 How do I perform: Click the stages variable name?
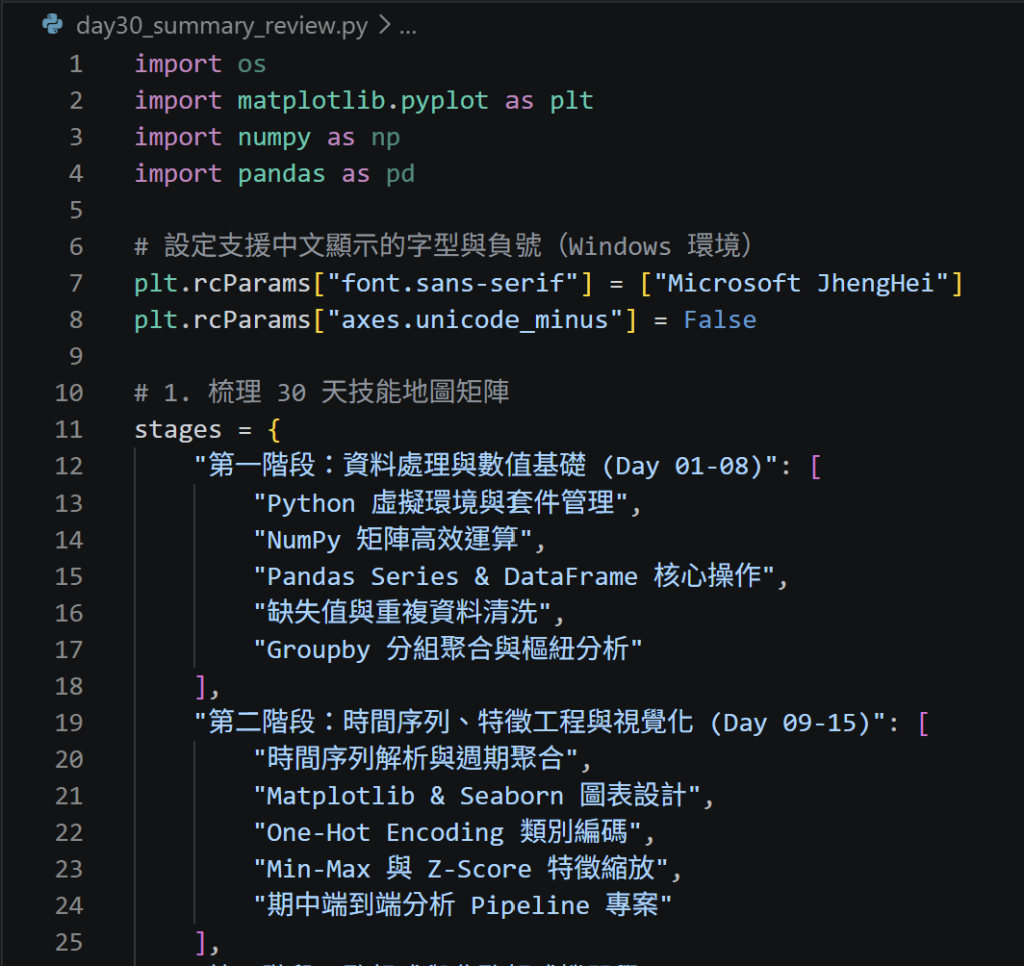click(178, 430)
